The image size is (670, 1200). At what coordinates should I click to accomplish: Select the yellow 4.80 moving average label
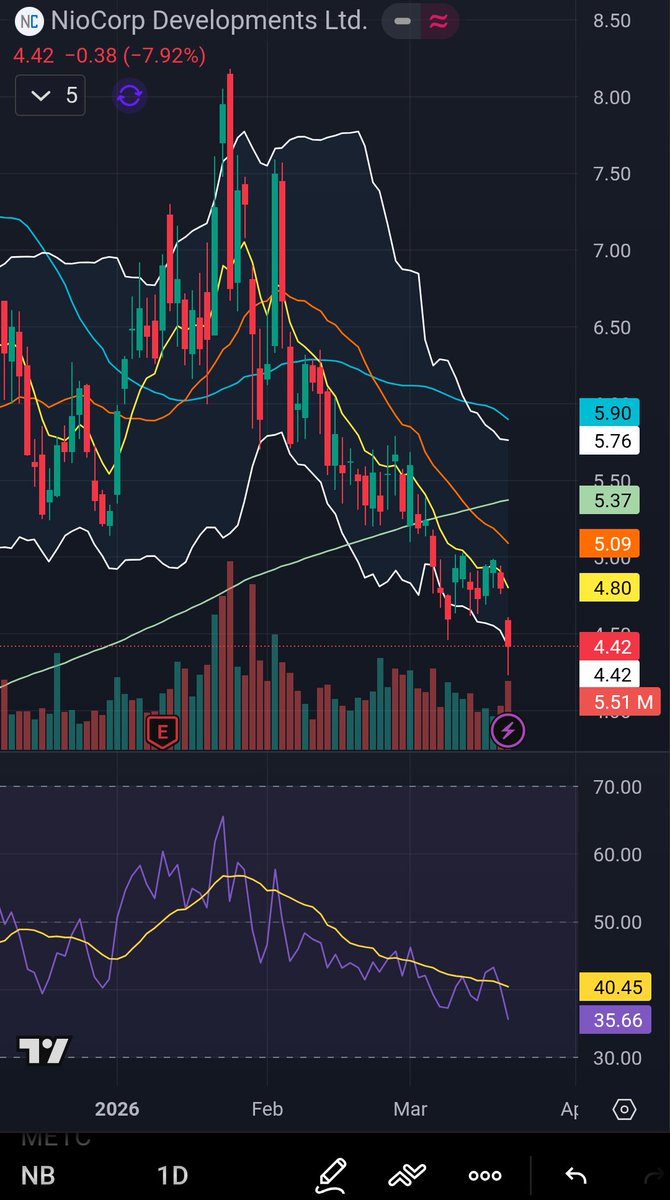click(x=610, y=588)
